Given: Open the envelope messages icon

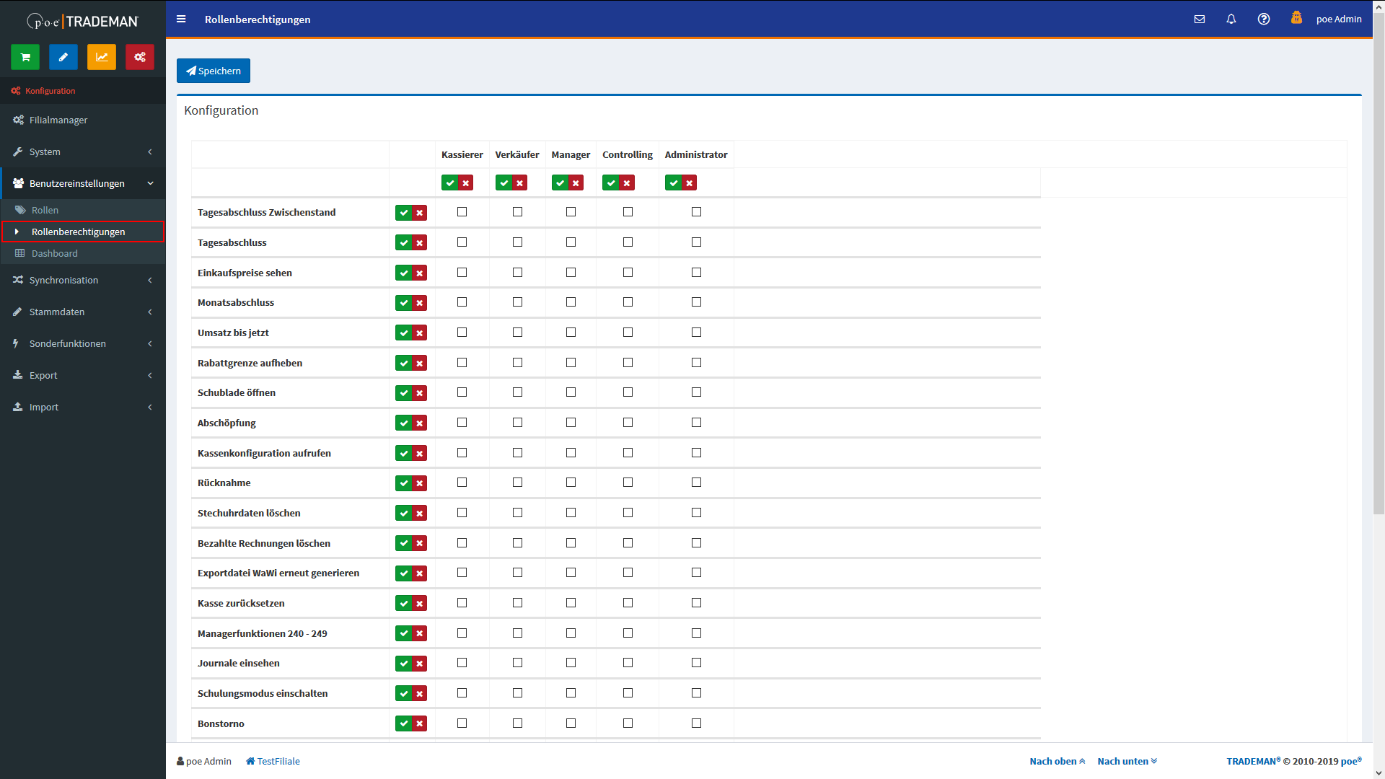Looking at the screenshot, I should click(x=1199, y=19).
